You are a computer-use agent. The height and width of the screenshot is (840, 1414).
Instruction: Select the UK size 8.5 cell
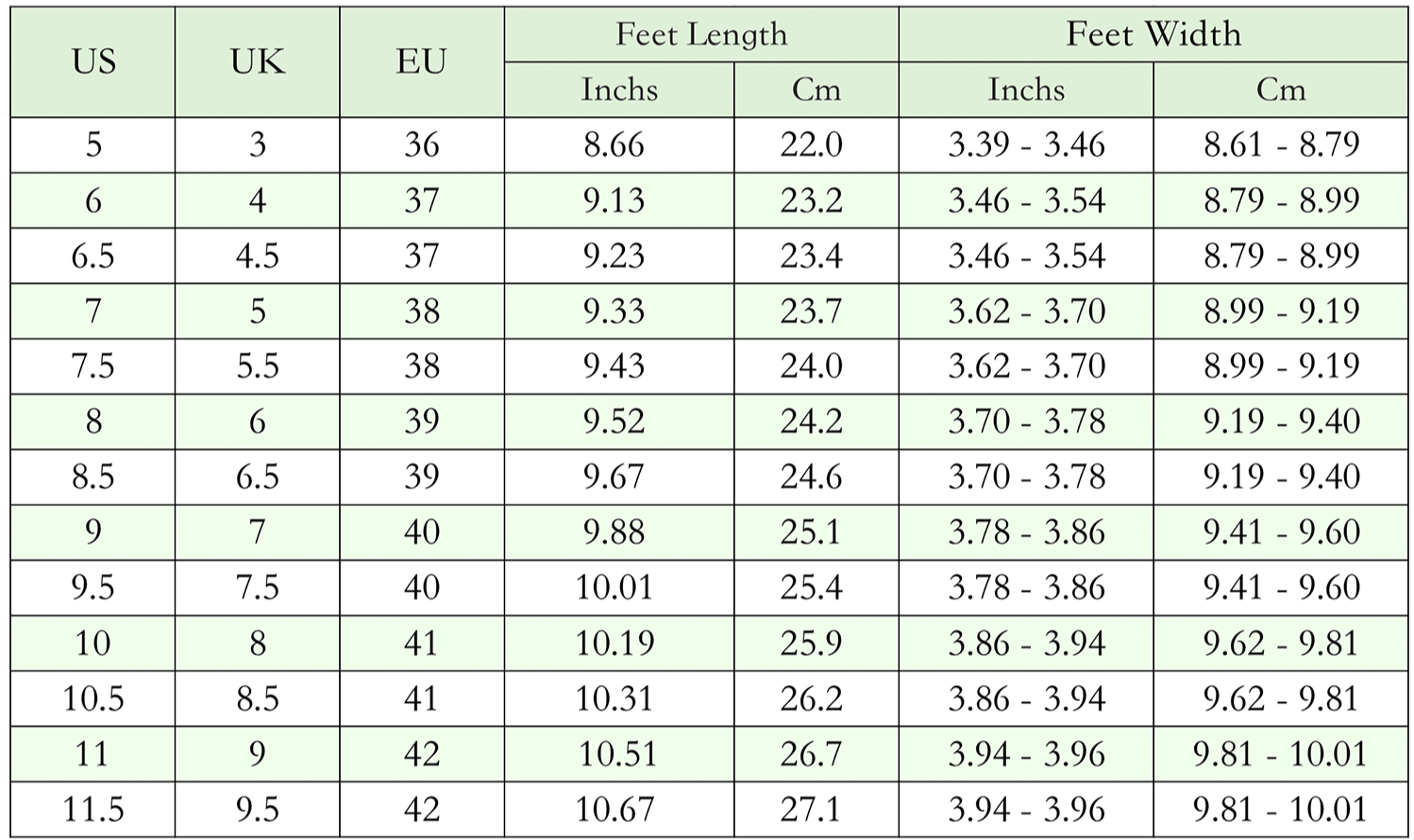click(257, 698)
